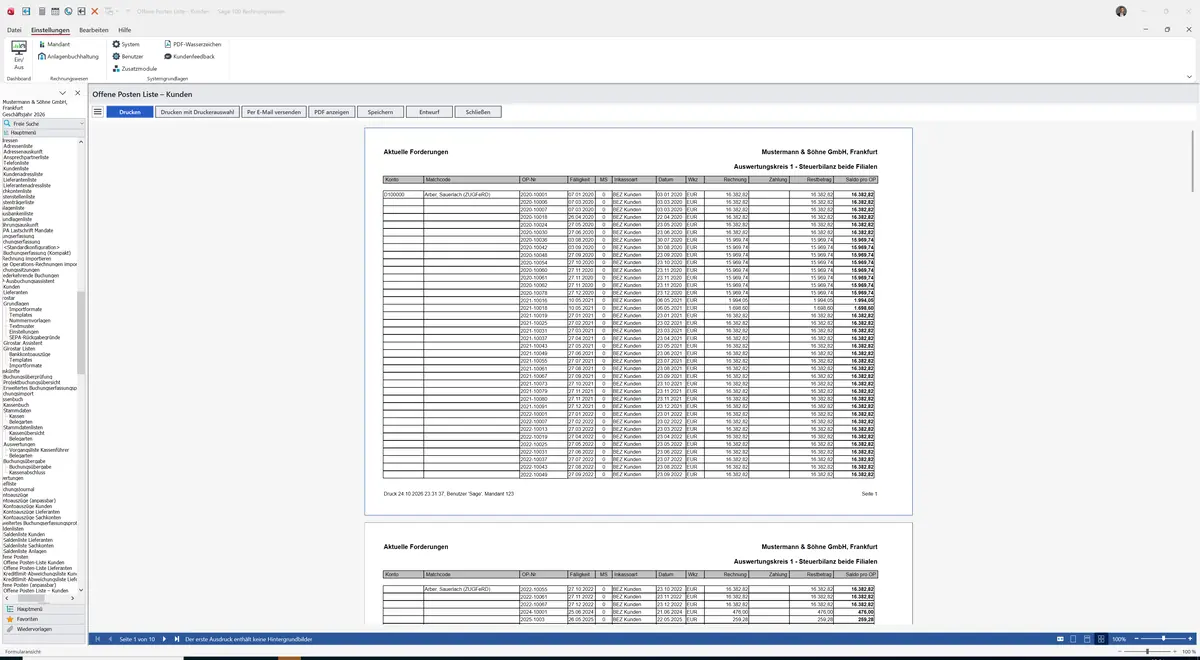Screen dimensions: 1200x660
Task: Select Kreditlimit-Abweichungsliste Lieferanten in the tree
Action: pyautogui.click(x=40, y=579)
